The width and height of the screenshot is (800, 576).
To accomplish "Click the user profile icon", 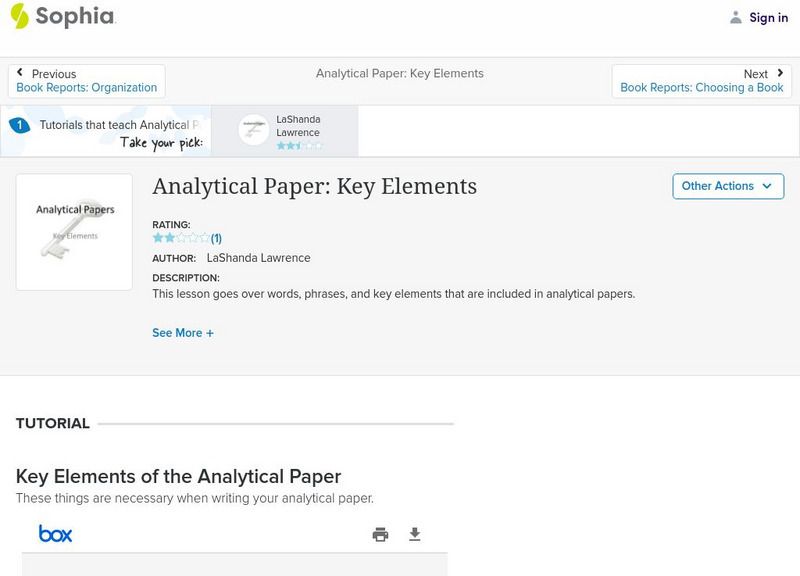I will (x=736, y=17).
